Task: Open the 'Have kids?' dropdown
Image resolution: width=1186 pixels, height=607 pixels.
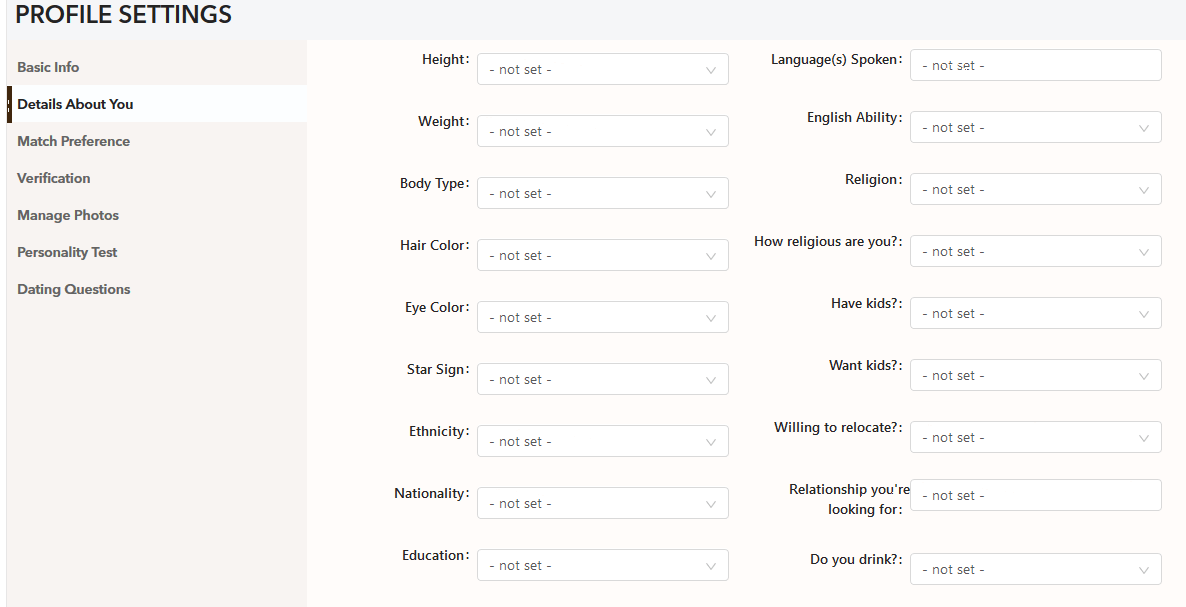Action: tap(1035, 313)
